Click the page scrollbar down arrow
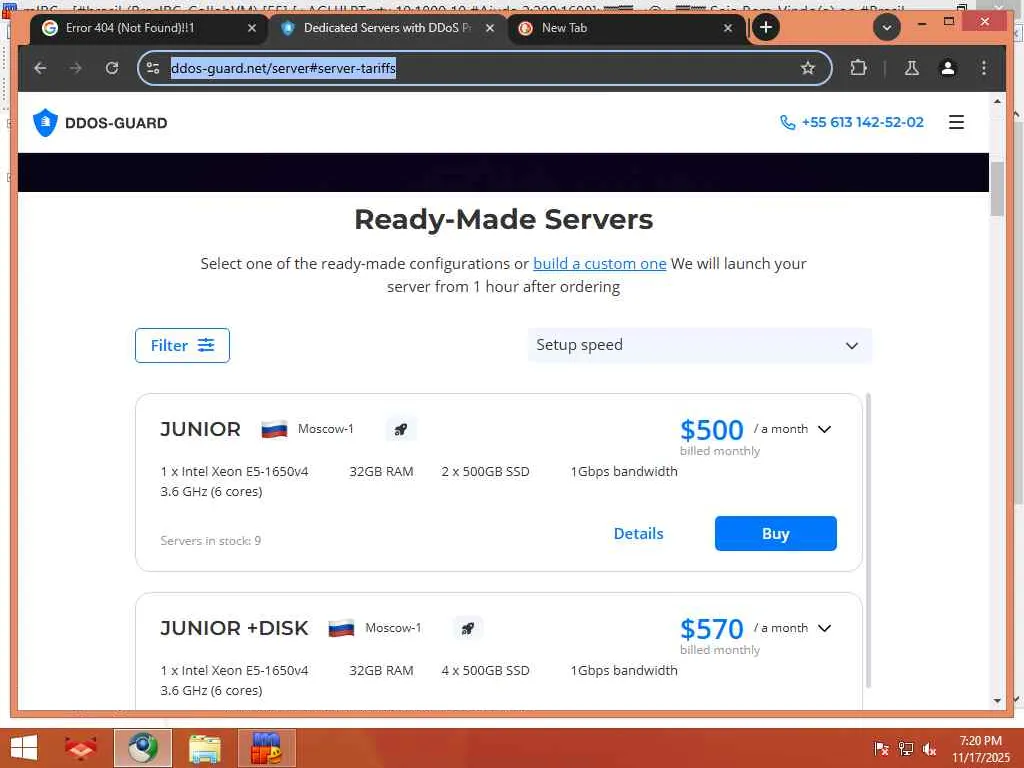Image resolution: width=1024 pixels, height=768 pixels. point(997,701)
